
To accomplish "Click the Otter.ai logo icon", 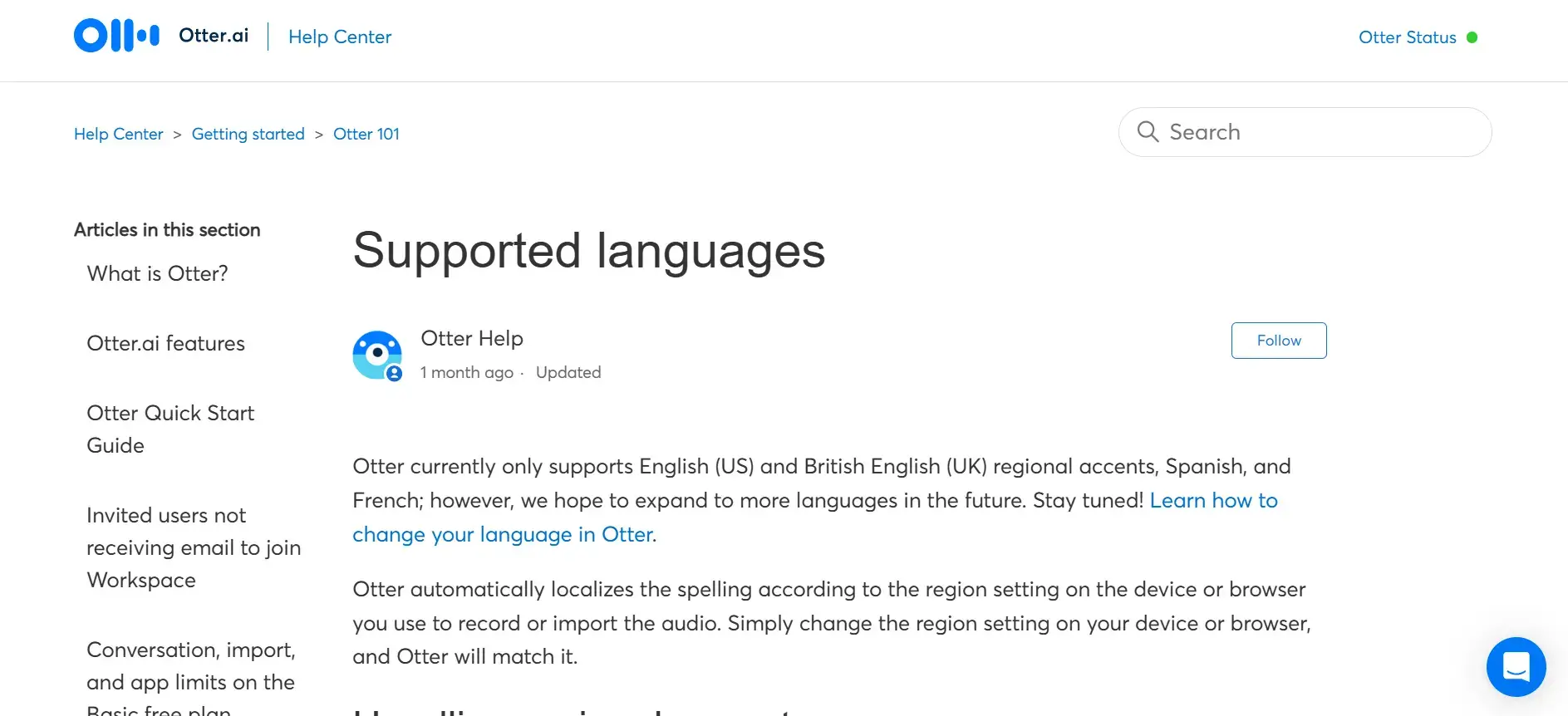I will [x=116, y=36].
